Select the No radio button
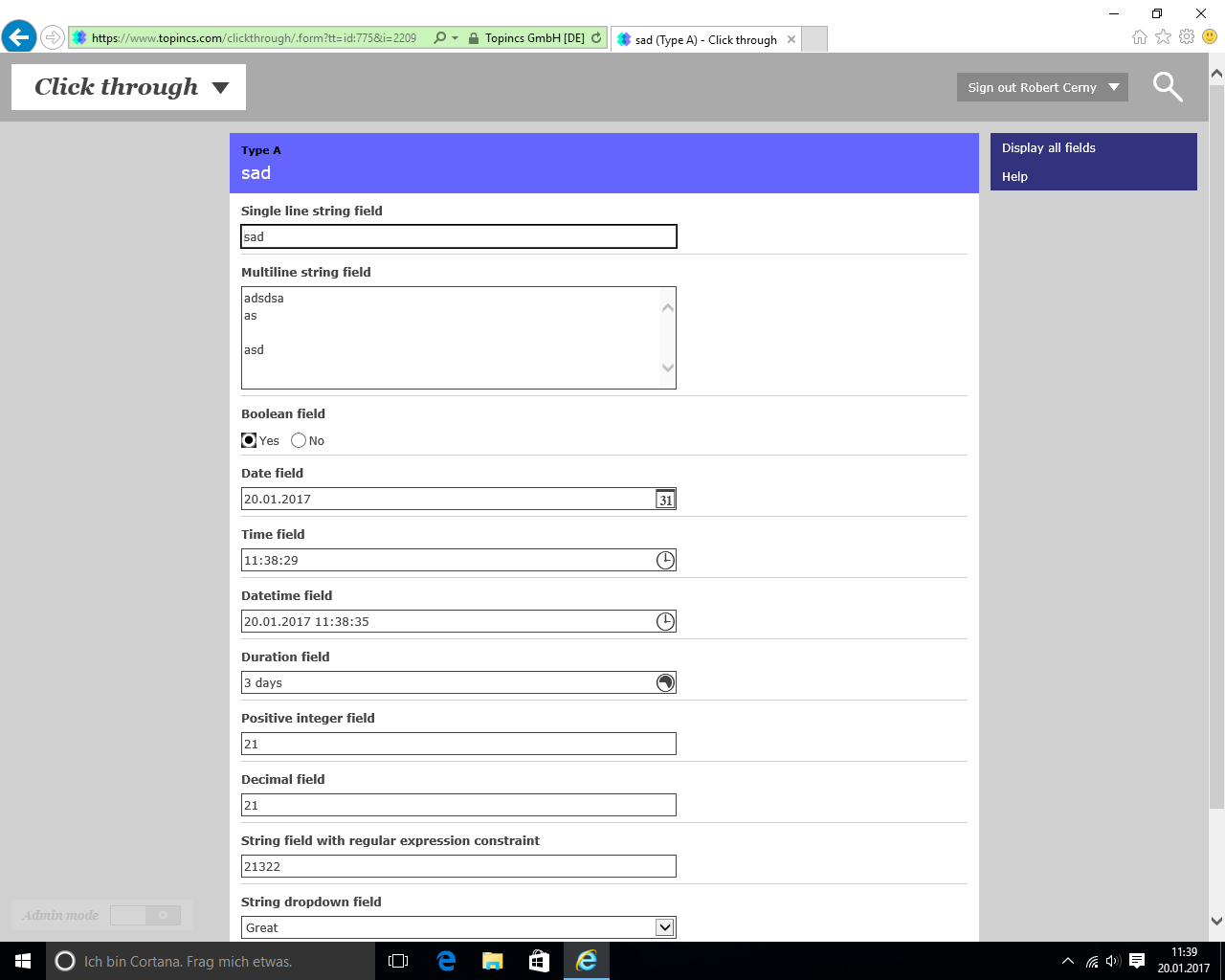 [299, 440]
